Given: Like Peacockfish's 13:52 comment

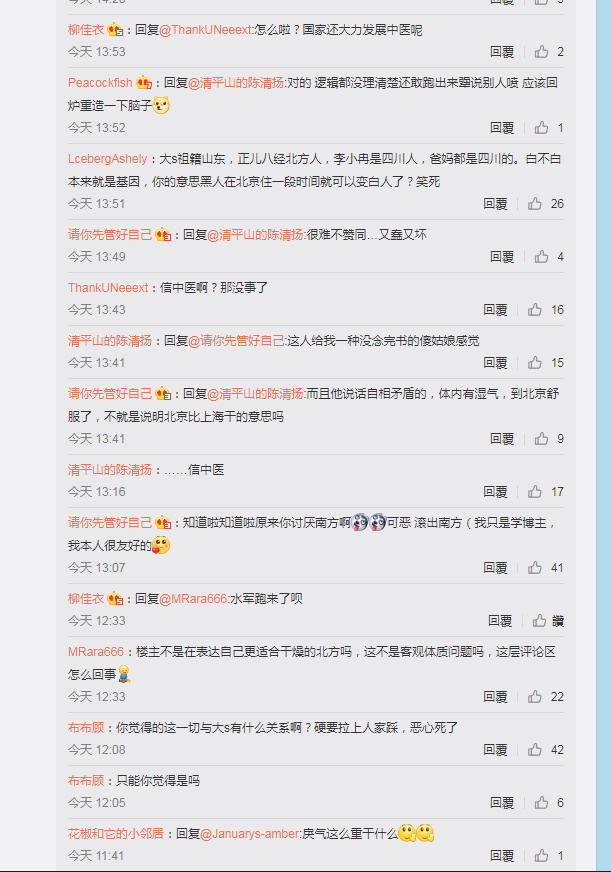Looking at the screenshot, I should [x=542, y=128].
